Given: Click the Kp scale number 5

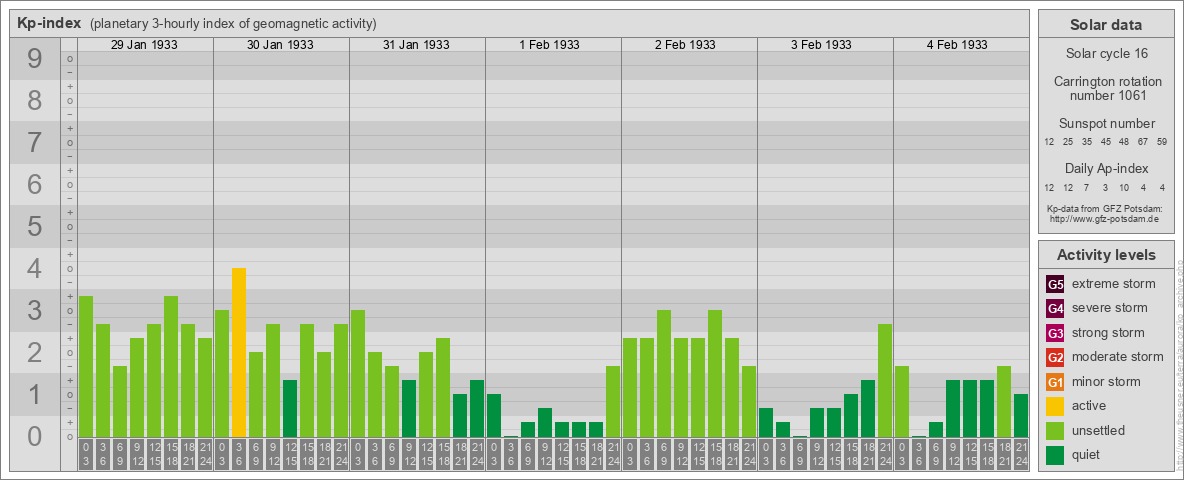Looking at the screenshot, I should coord(34,226).
